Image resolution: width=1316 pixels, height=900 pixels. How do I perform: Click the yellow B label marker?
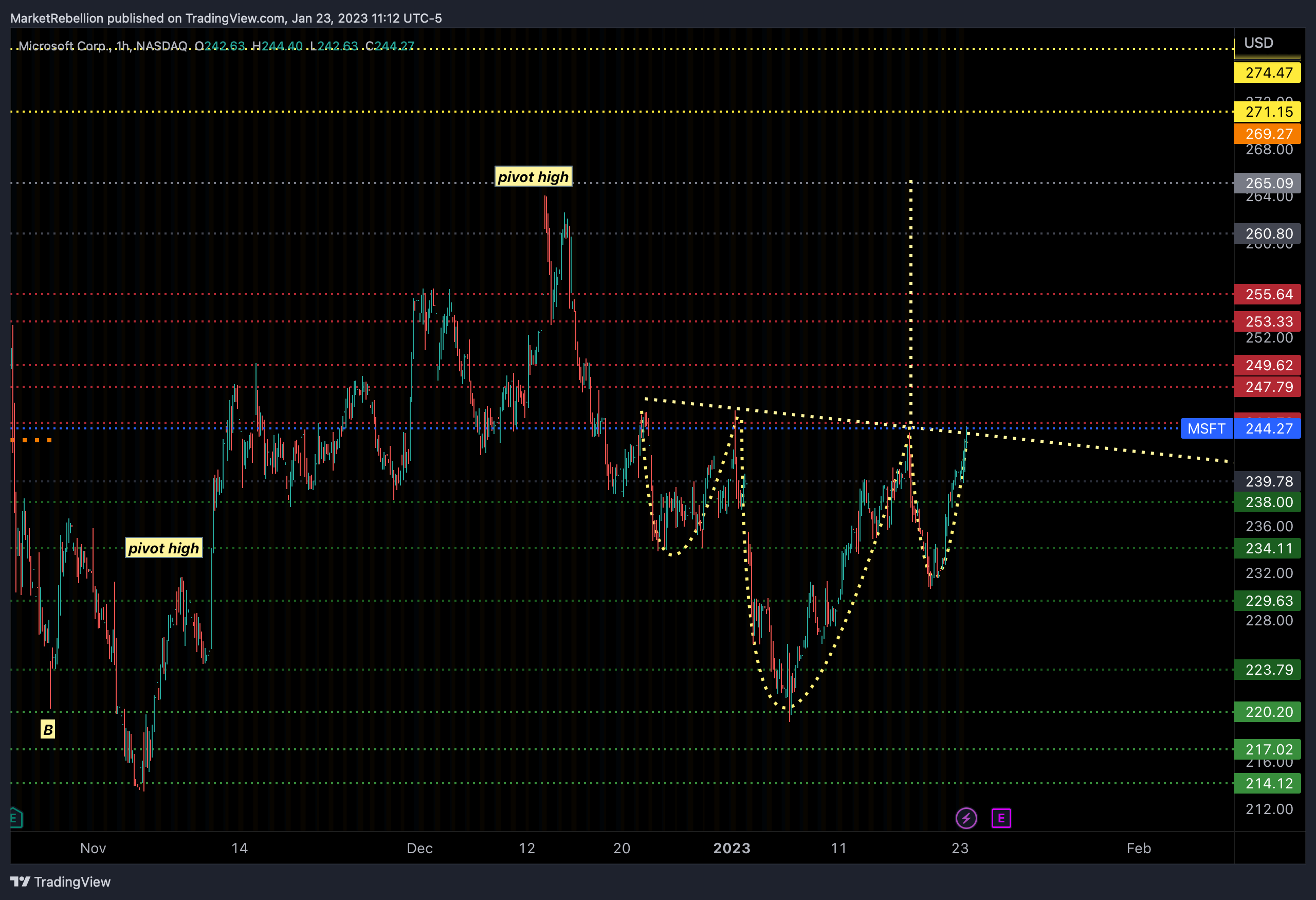tap(48, 730)
